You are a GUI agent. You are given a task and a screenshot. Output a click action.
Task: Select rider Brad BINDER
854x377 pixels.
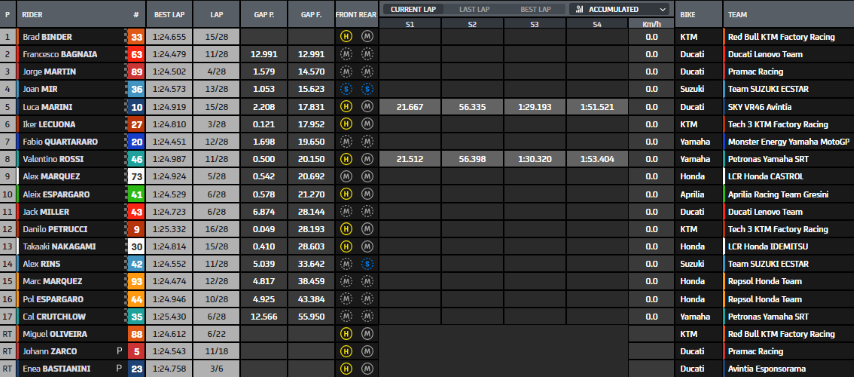(x=47, y=37)
